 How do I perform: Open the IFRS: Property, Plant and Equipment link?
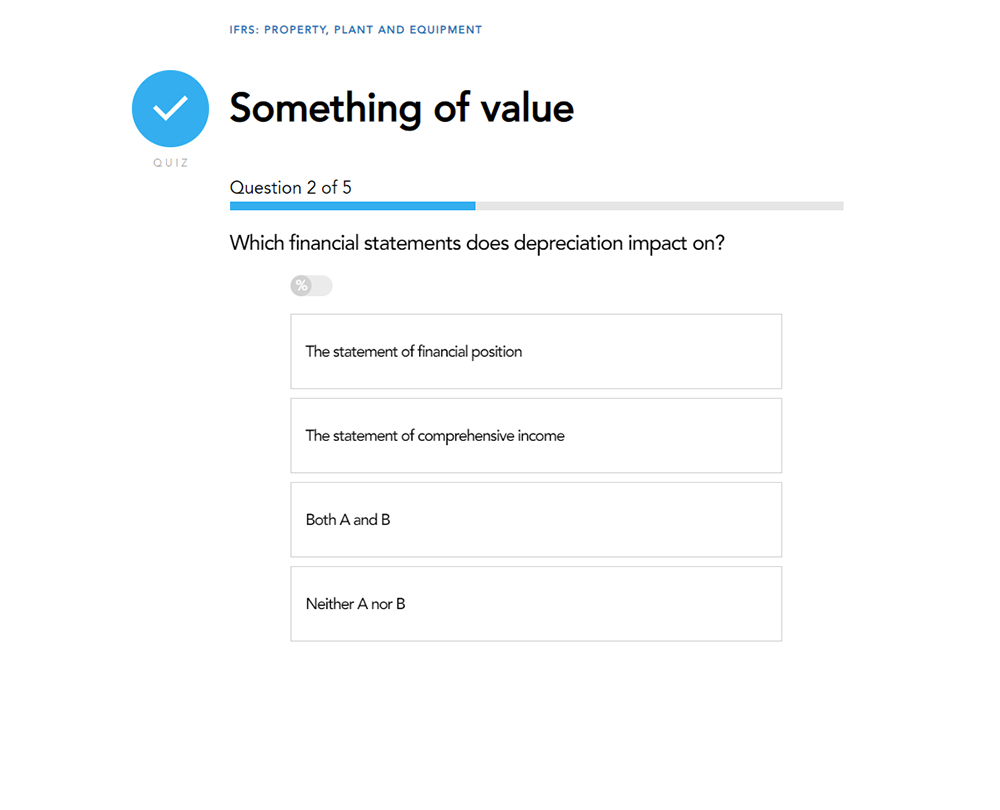355,30
